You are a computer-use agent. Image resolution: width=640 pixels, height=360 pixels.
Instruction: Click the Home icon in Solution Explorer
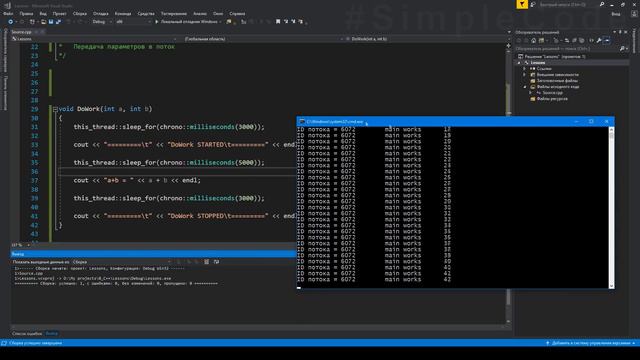(x=533, y=40)
